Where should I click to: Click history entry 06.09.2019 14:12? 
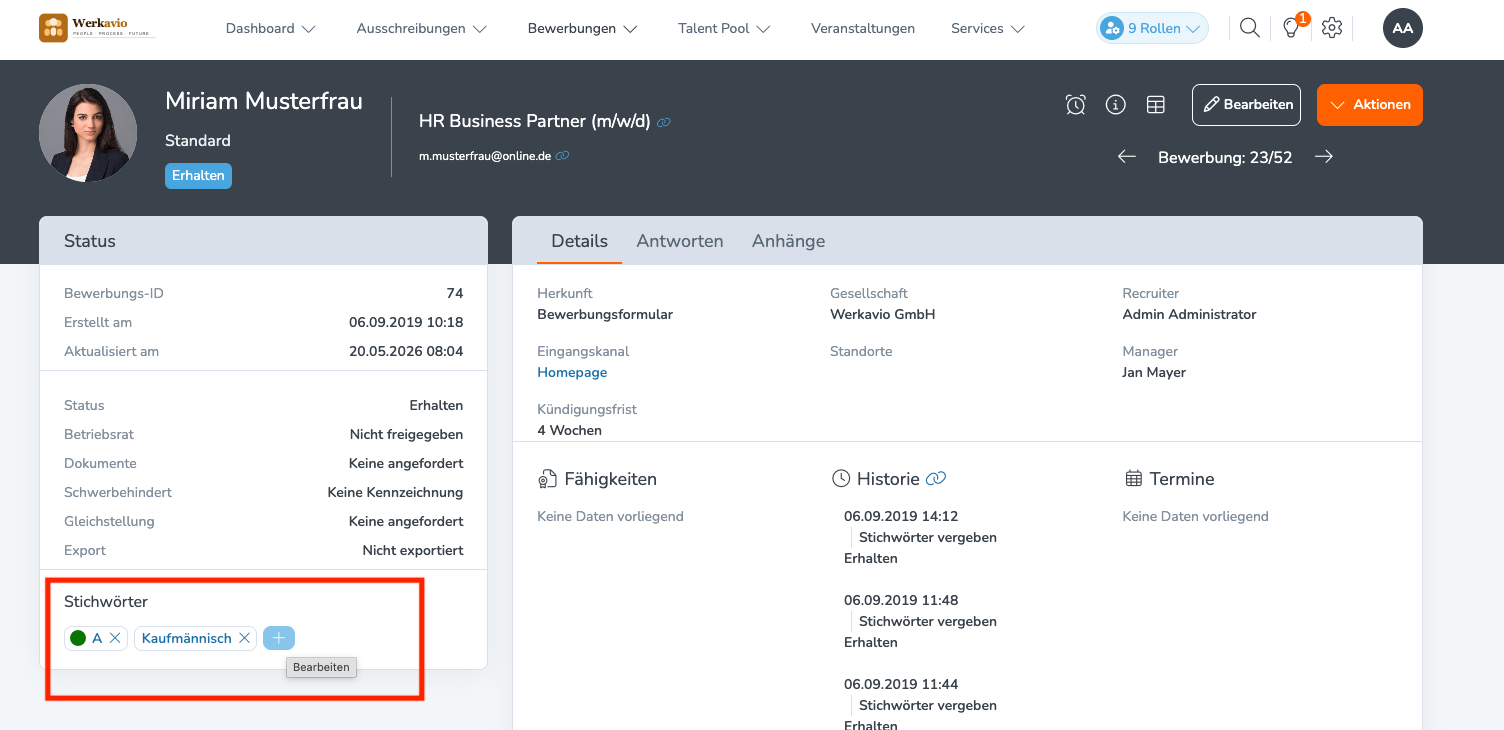tap(901, 516)
